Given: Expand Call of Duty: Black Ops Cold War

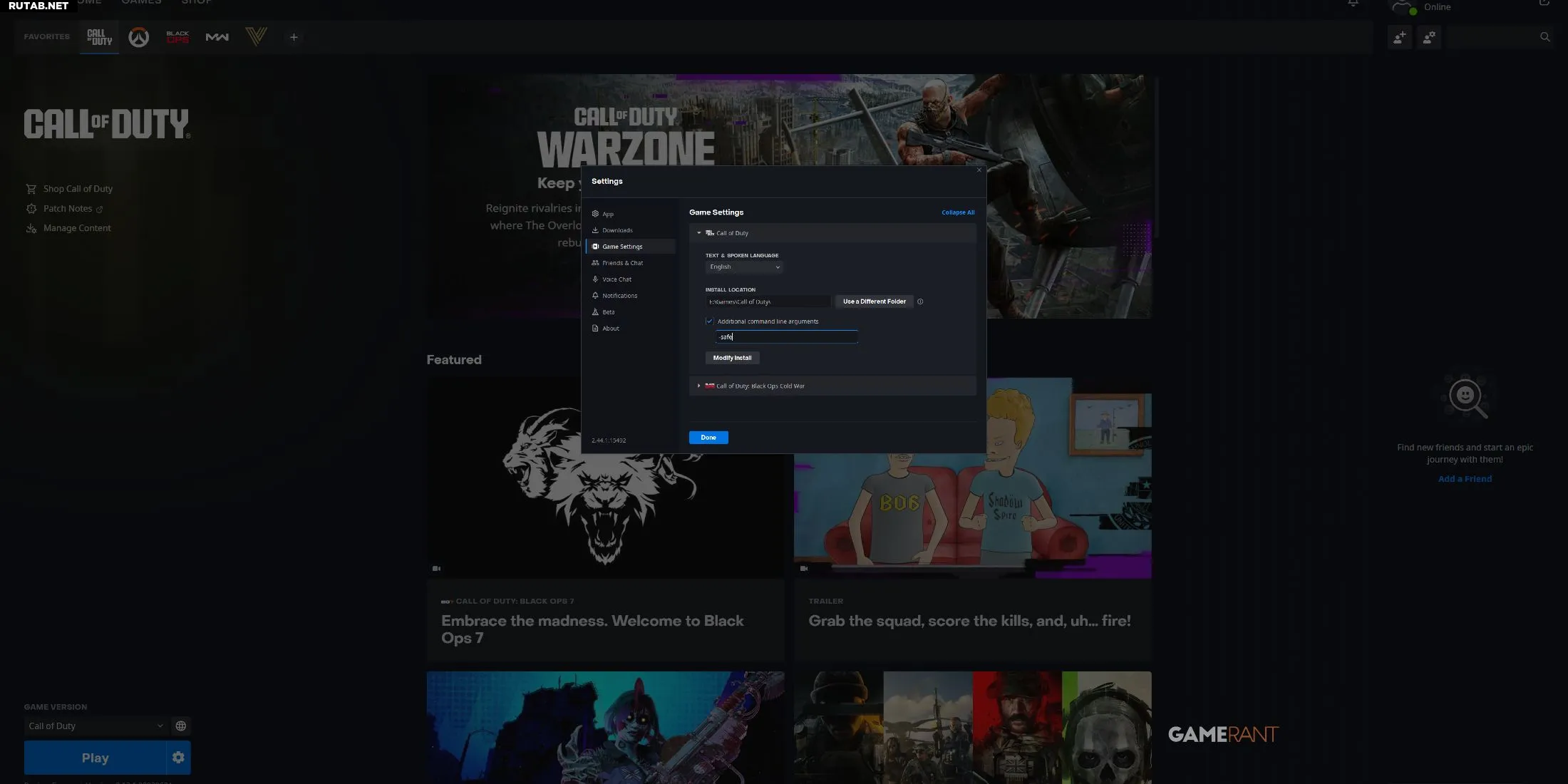Looking at the screenshot, I should click(832, 386).
